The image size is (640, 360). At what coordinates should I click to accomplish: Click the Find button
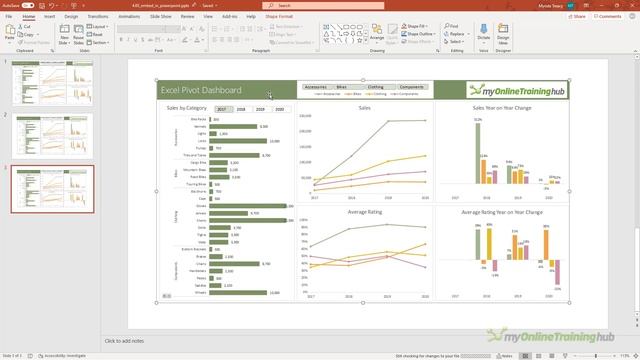click(451, 26)
